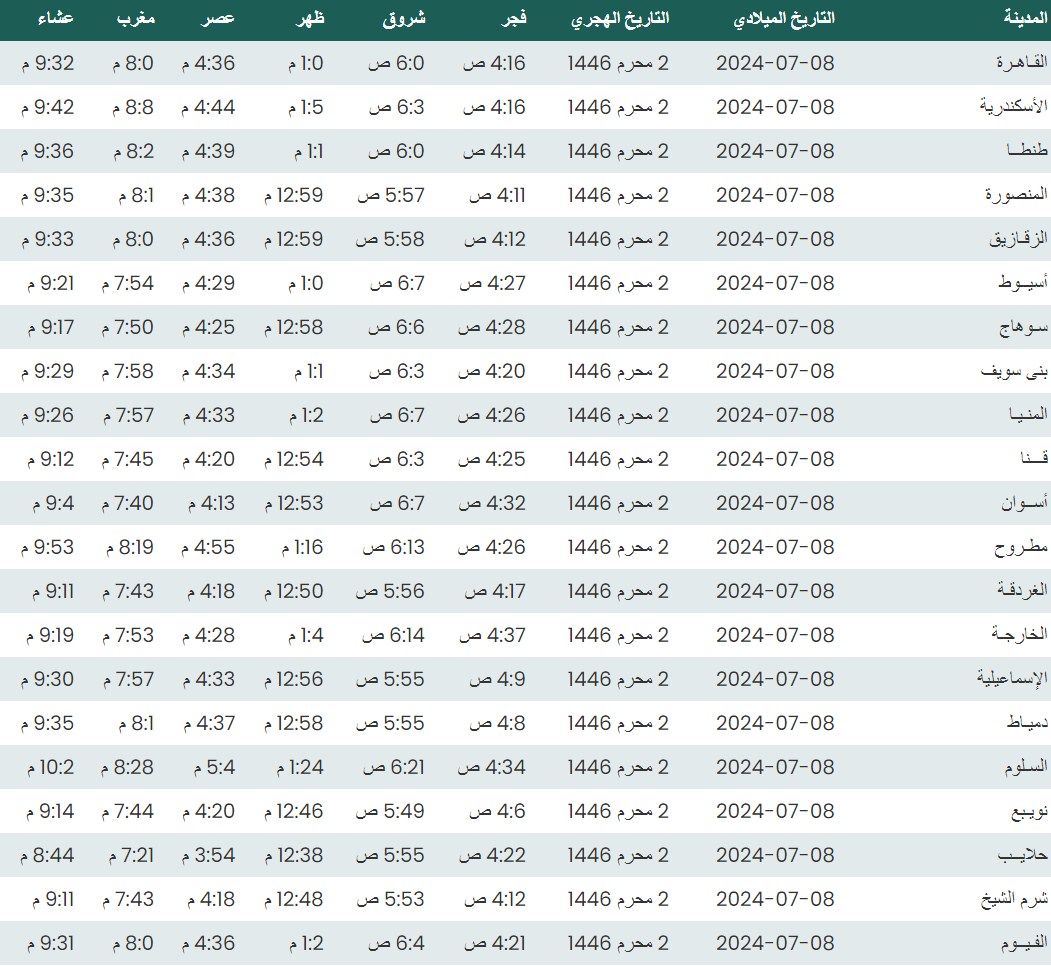Select Dhuhr time 12:46 in نويبع row
This screenshot has height=966, width=1051.
tap(293, 811)
